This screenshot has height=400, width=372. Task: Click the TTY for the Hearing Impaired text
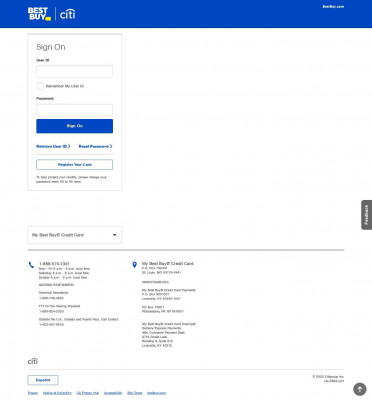click(x=59, y=306)
